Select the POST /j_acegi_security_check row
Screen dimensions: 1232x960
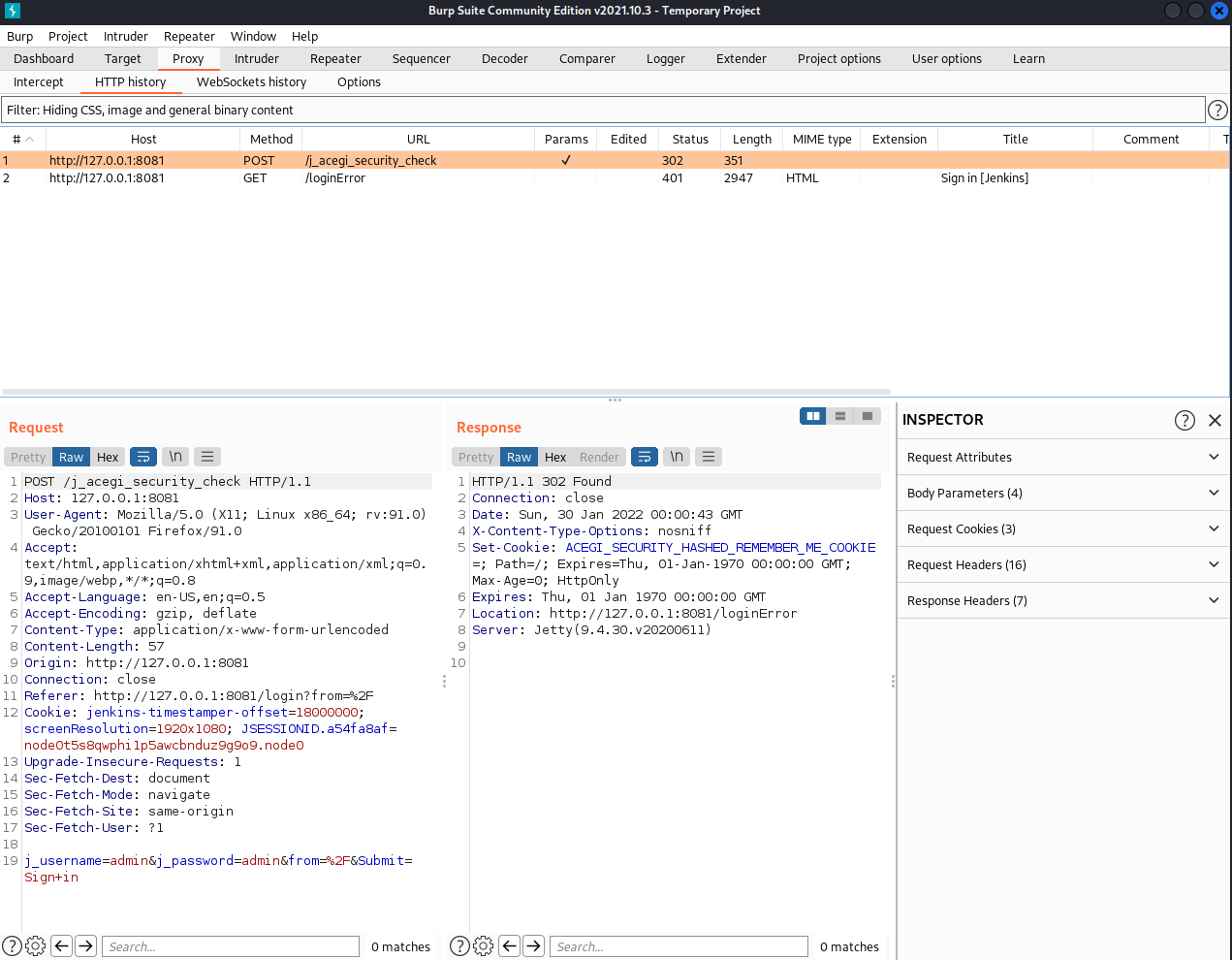pos(615,161)
